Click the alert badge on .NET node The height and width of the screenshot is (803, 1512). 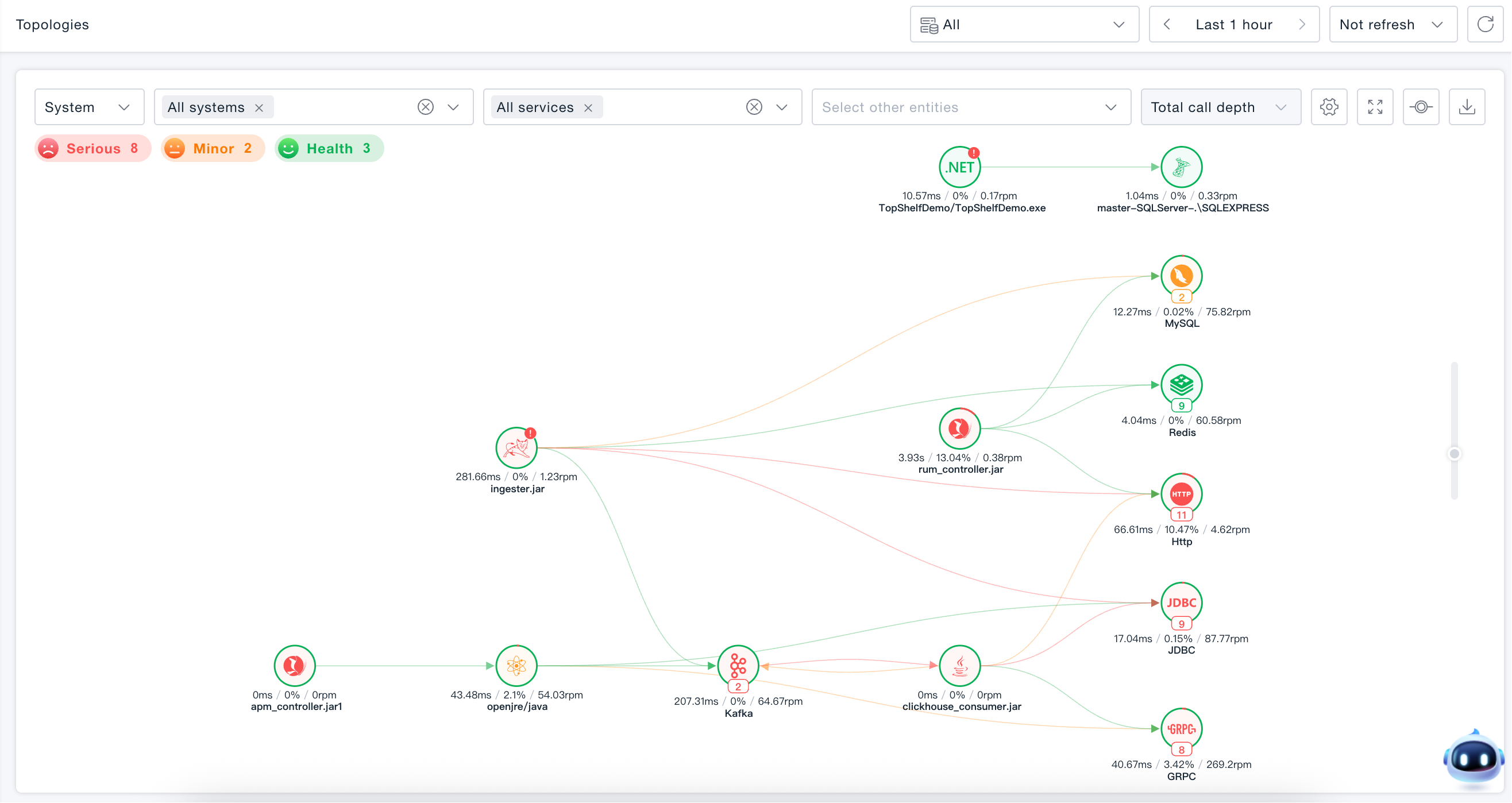(x=974, y=153)
